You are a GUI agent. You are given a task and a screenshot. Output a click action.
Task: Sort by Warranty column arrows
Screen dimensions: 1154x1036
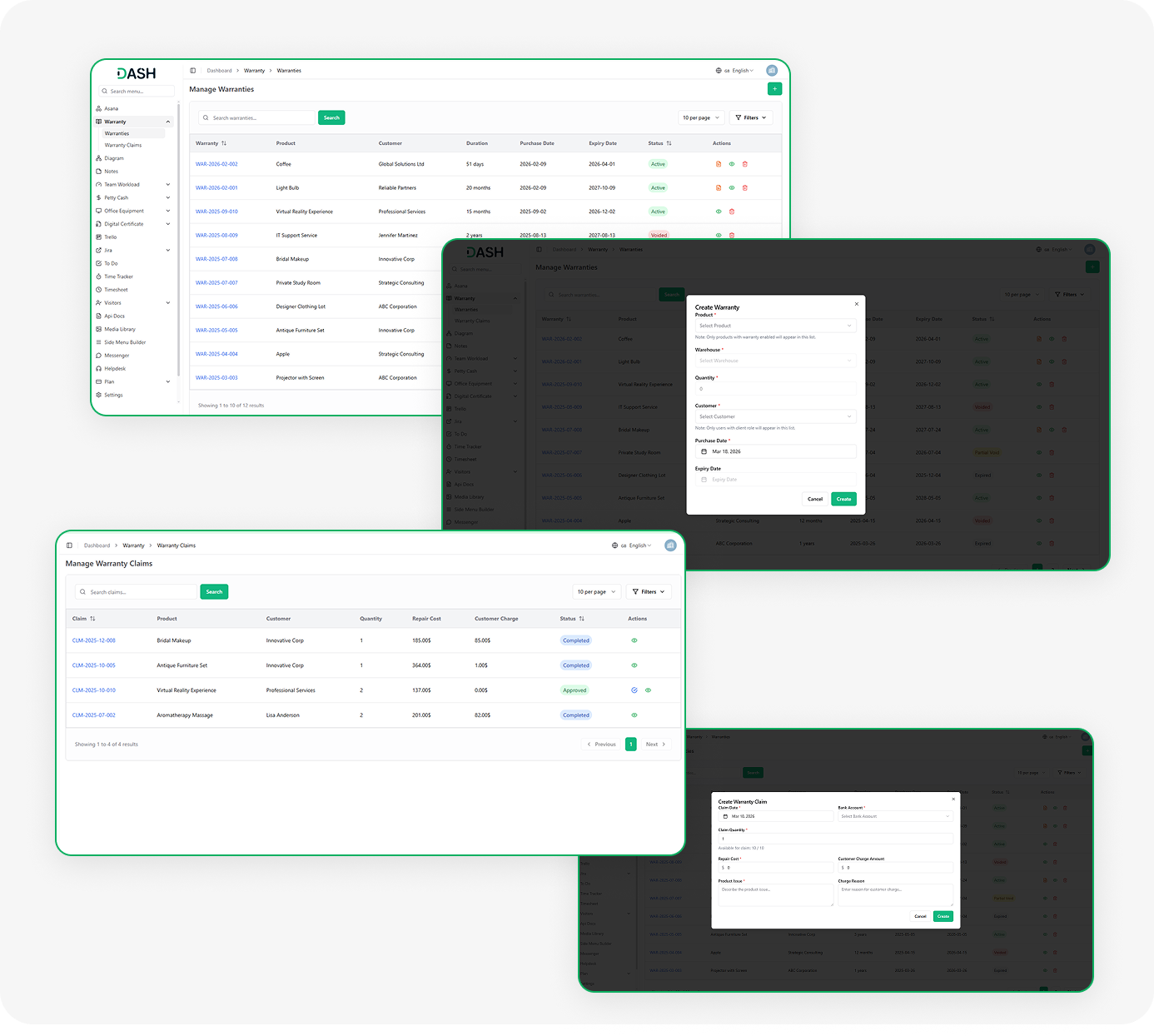click(224, 143)
